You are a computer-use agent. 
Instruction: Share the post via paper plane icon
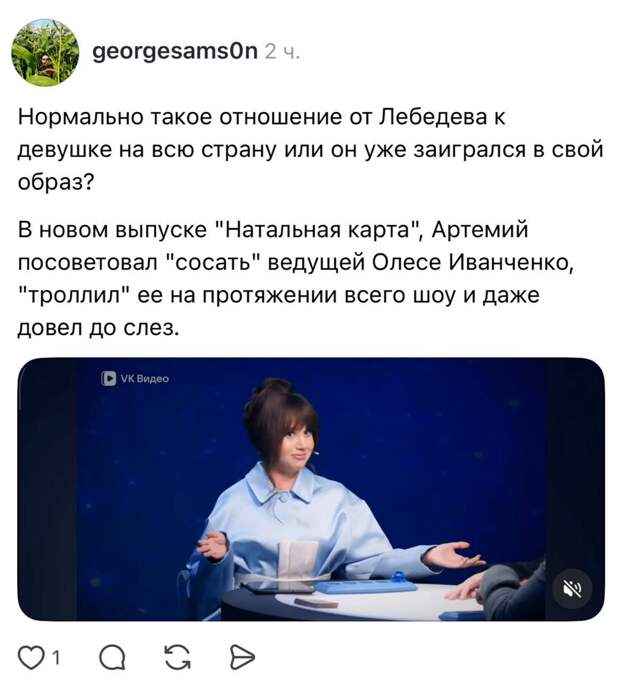click(x=242, y=656)
